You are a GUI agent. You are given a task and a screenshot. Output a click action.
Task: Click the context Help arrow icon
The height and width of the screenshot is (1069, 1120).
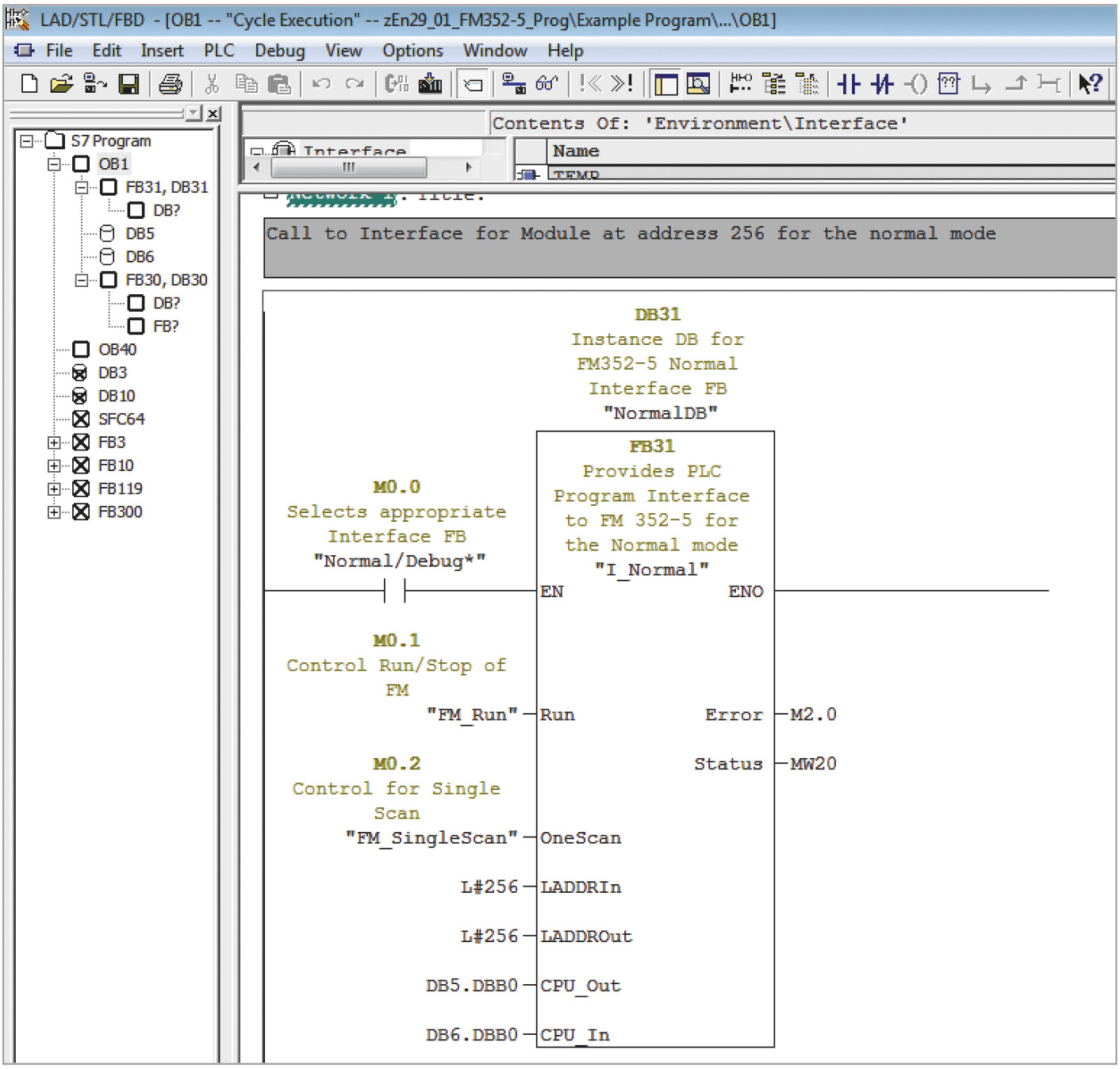pyautogui.click(x=1090, y=83)
